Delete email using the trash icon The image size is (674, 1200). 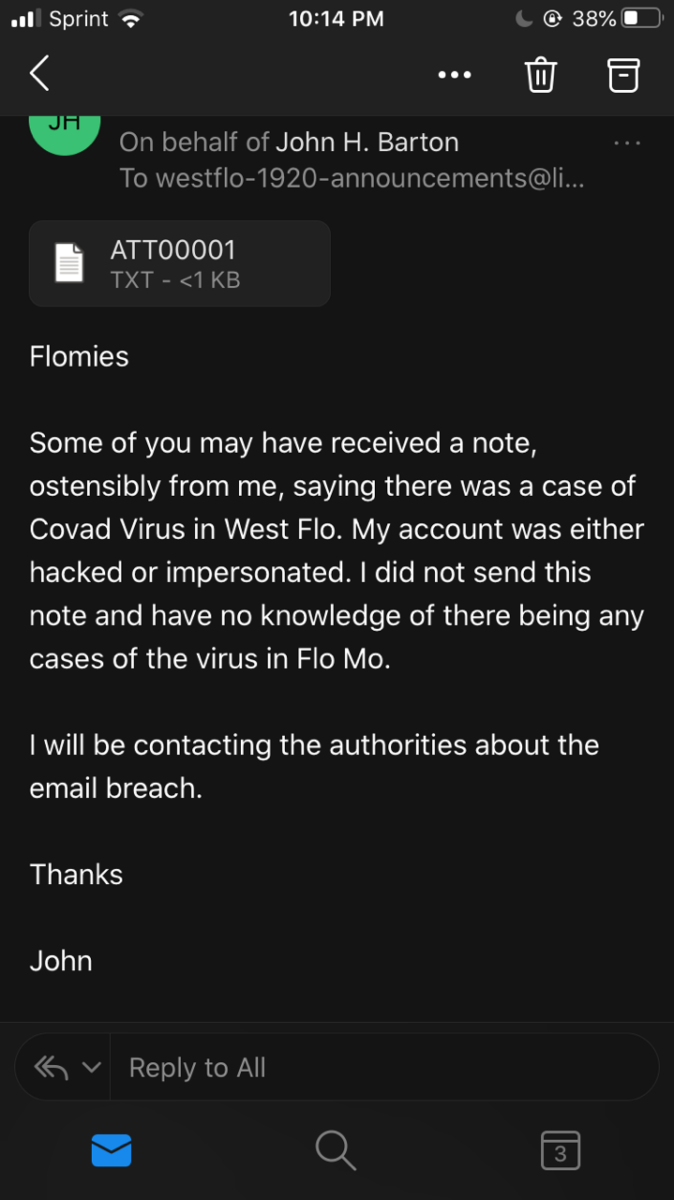(540, 75)
